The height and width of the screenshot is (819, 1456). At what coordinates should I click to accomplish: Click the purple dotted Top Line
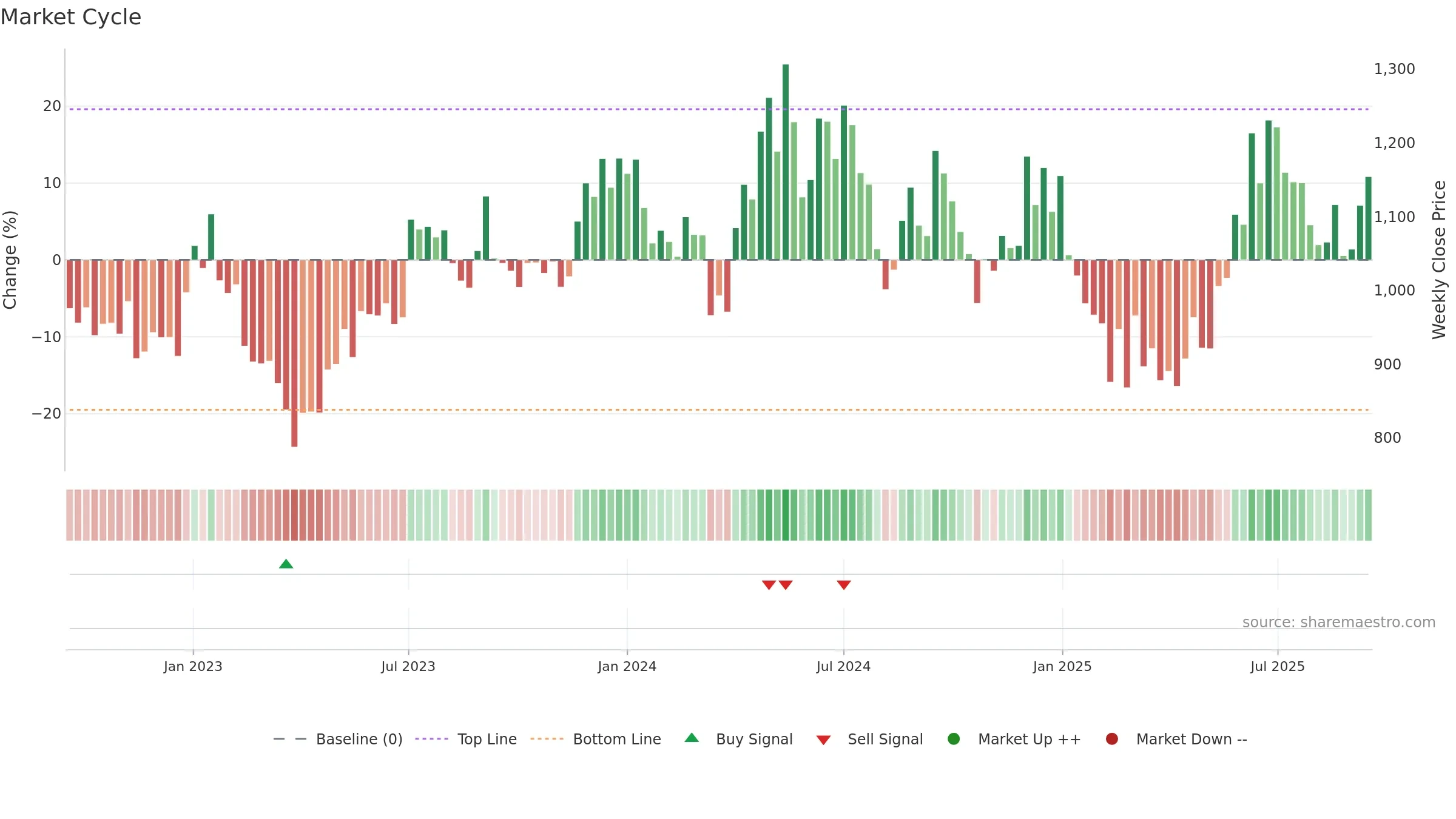(719, 109)
